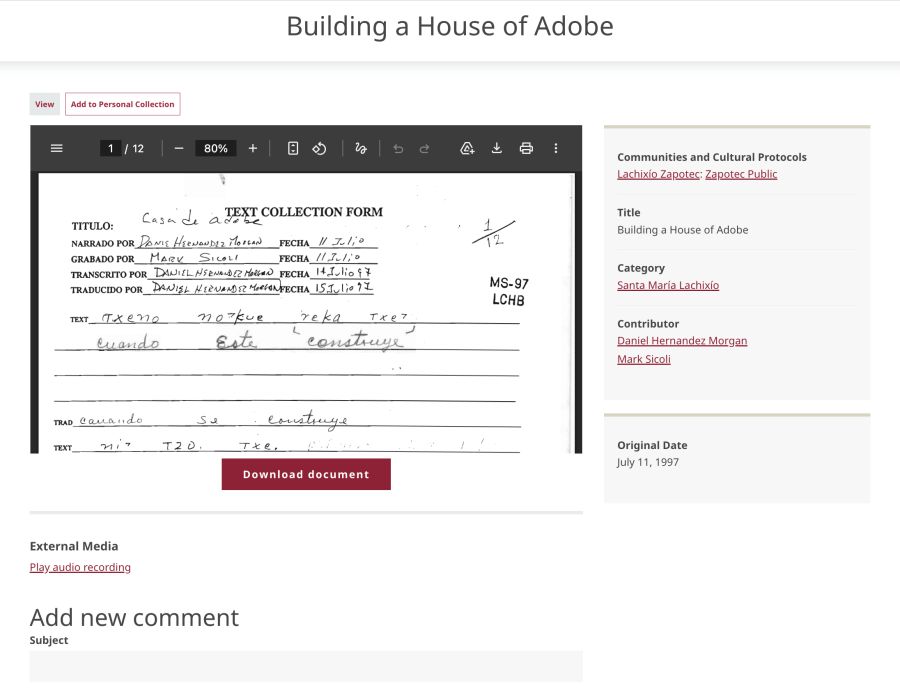
Task: Click the "/ 12" total pages text
Action: coord(134,149)
